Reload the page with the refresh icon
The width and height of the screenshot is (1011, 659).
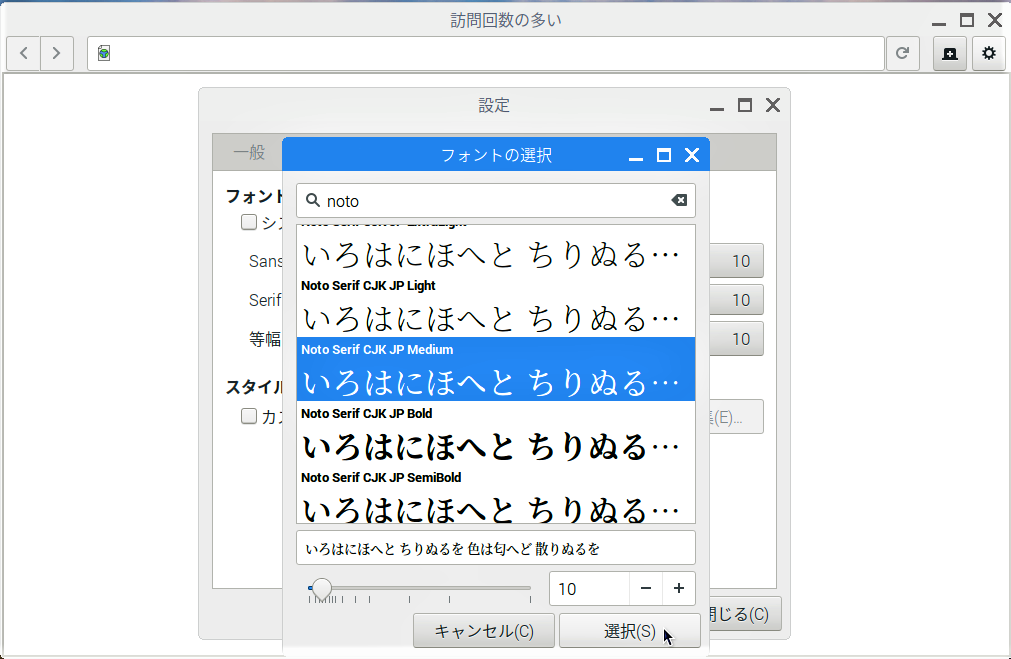pyautogui.click(x=902, y=53)
